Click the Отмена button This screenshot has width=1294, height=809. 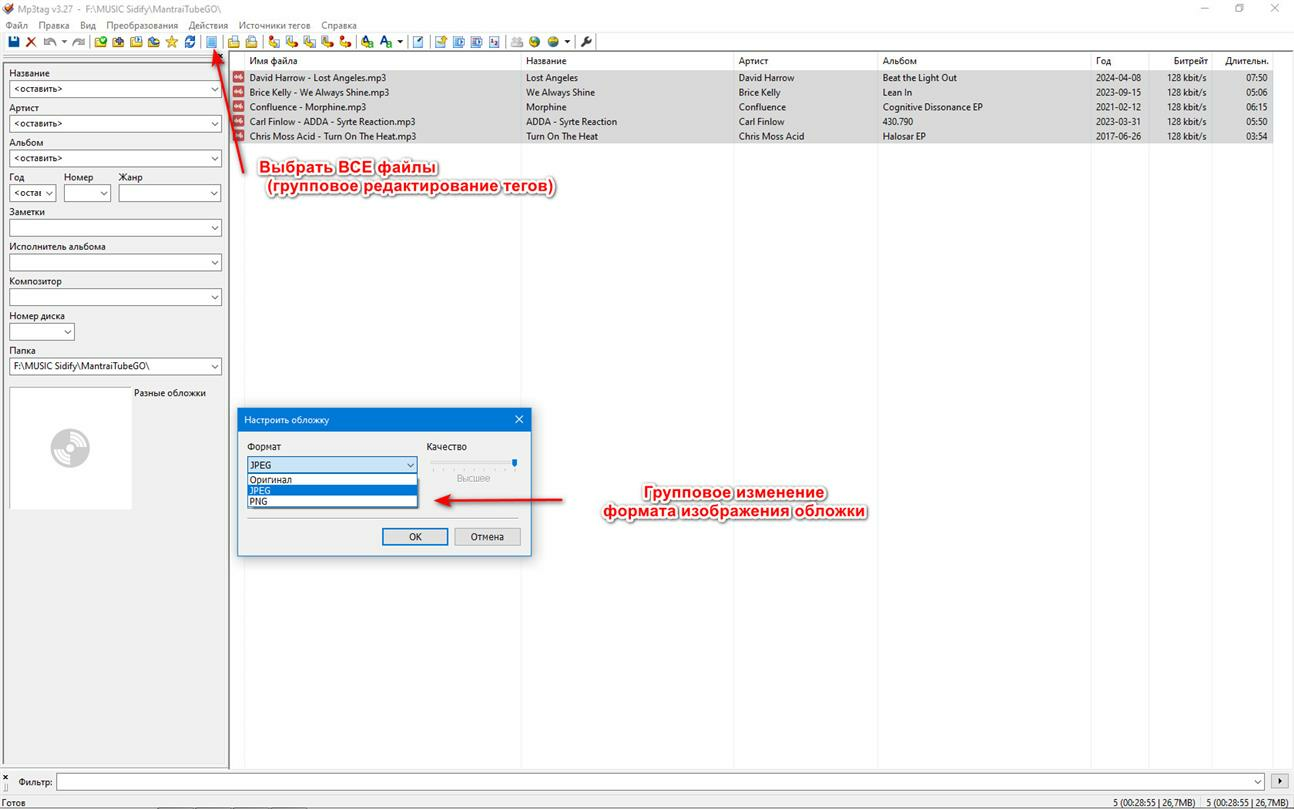coord(487,537)
